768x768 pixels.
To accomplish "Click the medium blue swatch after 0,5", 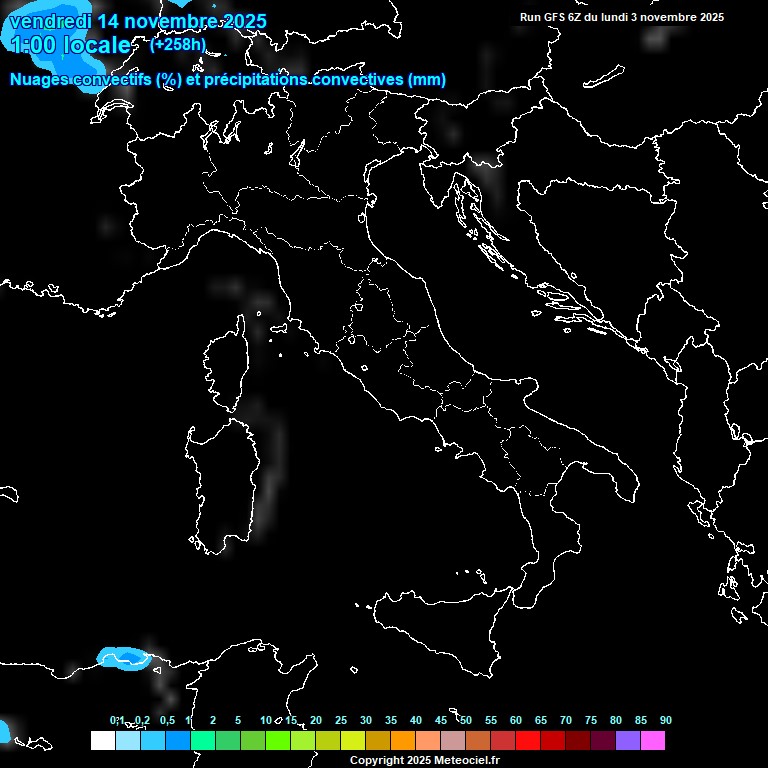I will [x=178, y=740].
